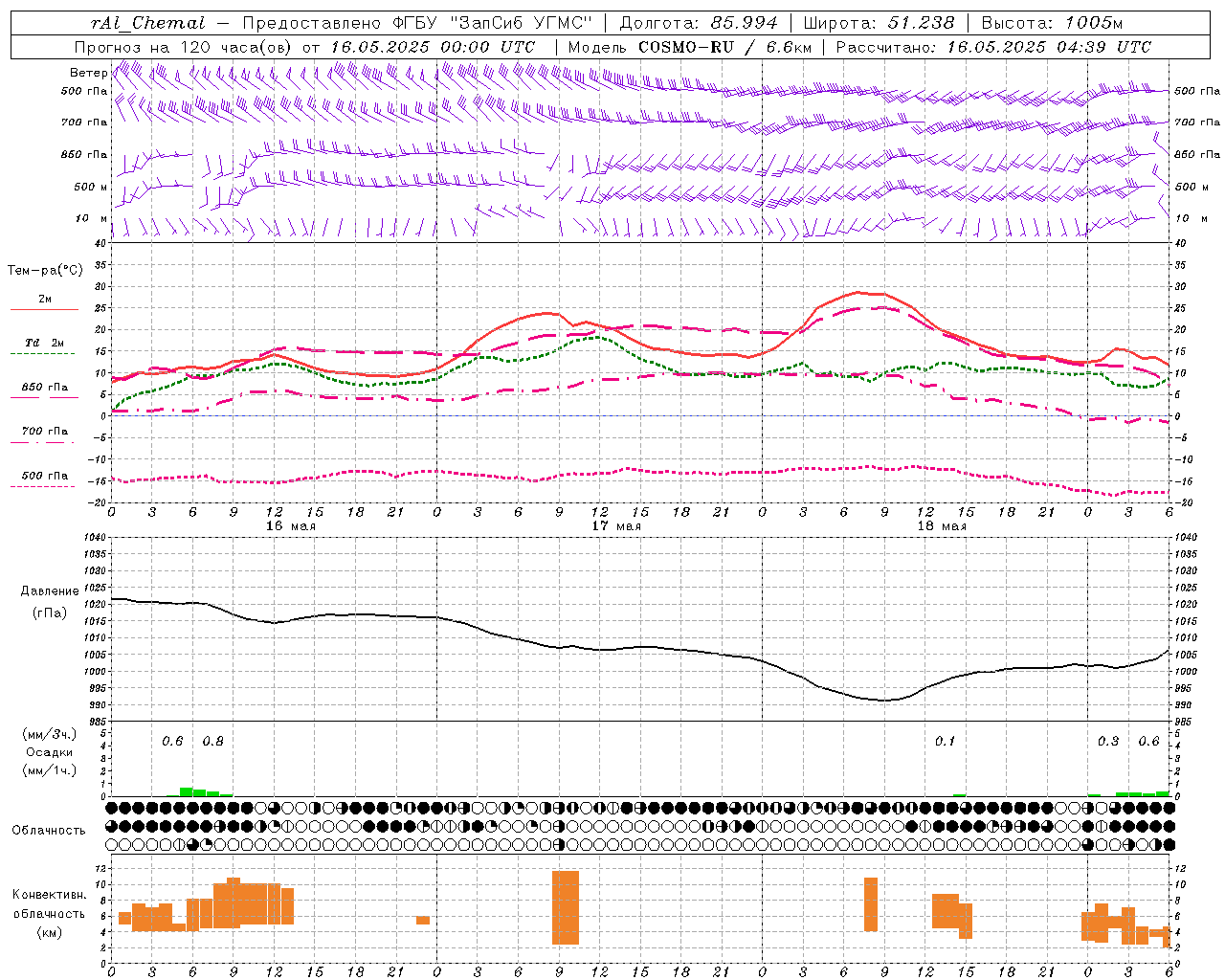The height and width of the screenshot is (980, 1225).
Task: Click the 0.1 precipitation amount value
Action: 945,742
